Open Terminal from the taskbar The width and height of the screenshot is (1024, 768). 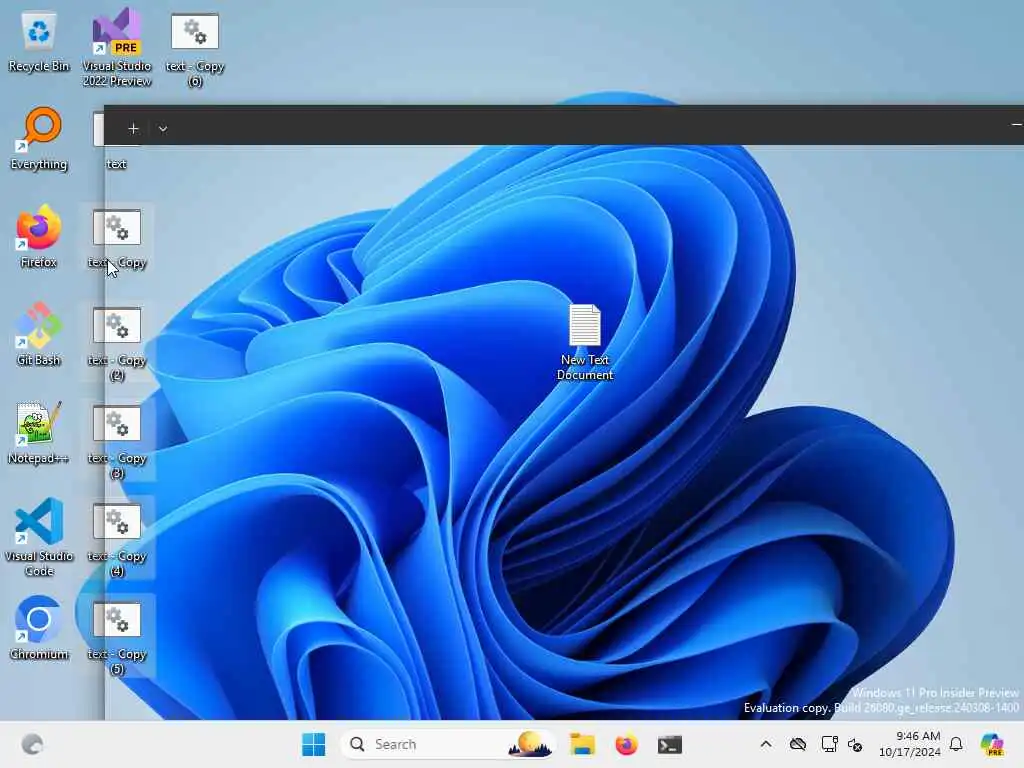pyautogui.click(x=670, y=744)
